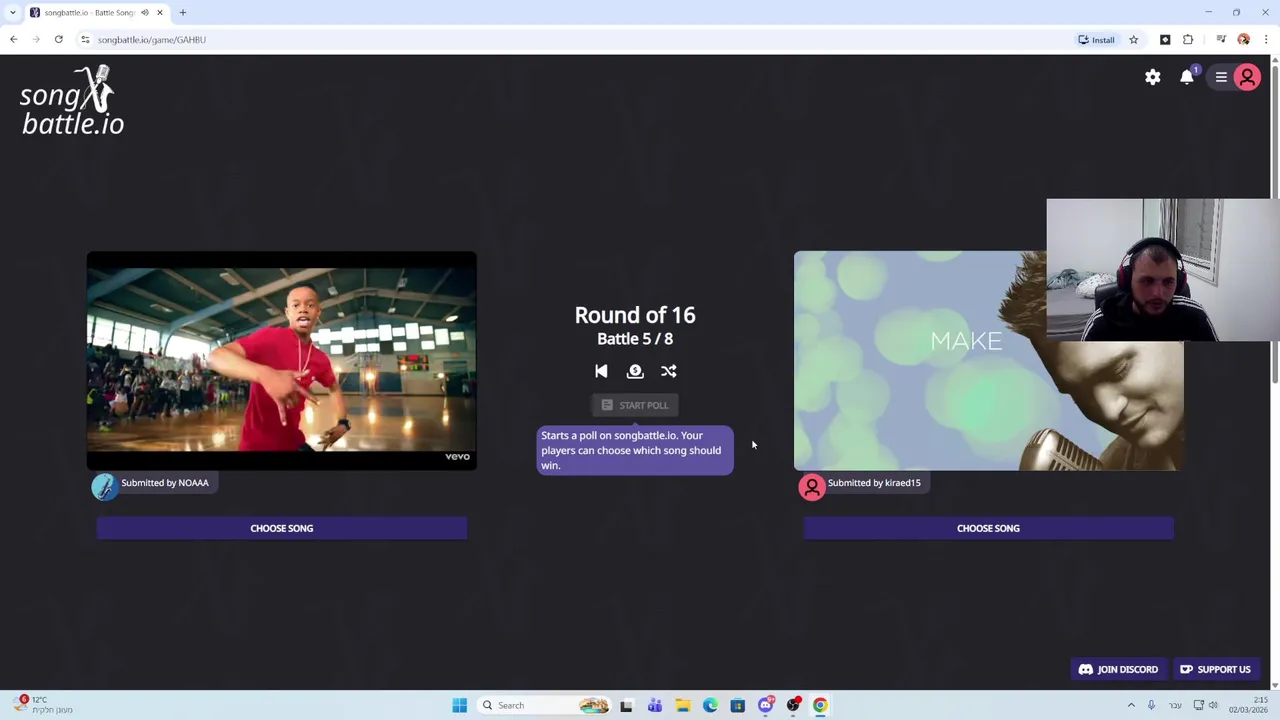Click the SUPPORT US button
This screenshot has height=720, width=1280.
click(1215, 669)
